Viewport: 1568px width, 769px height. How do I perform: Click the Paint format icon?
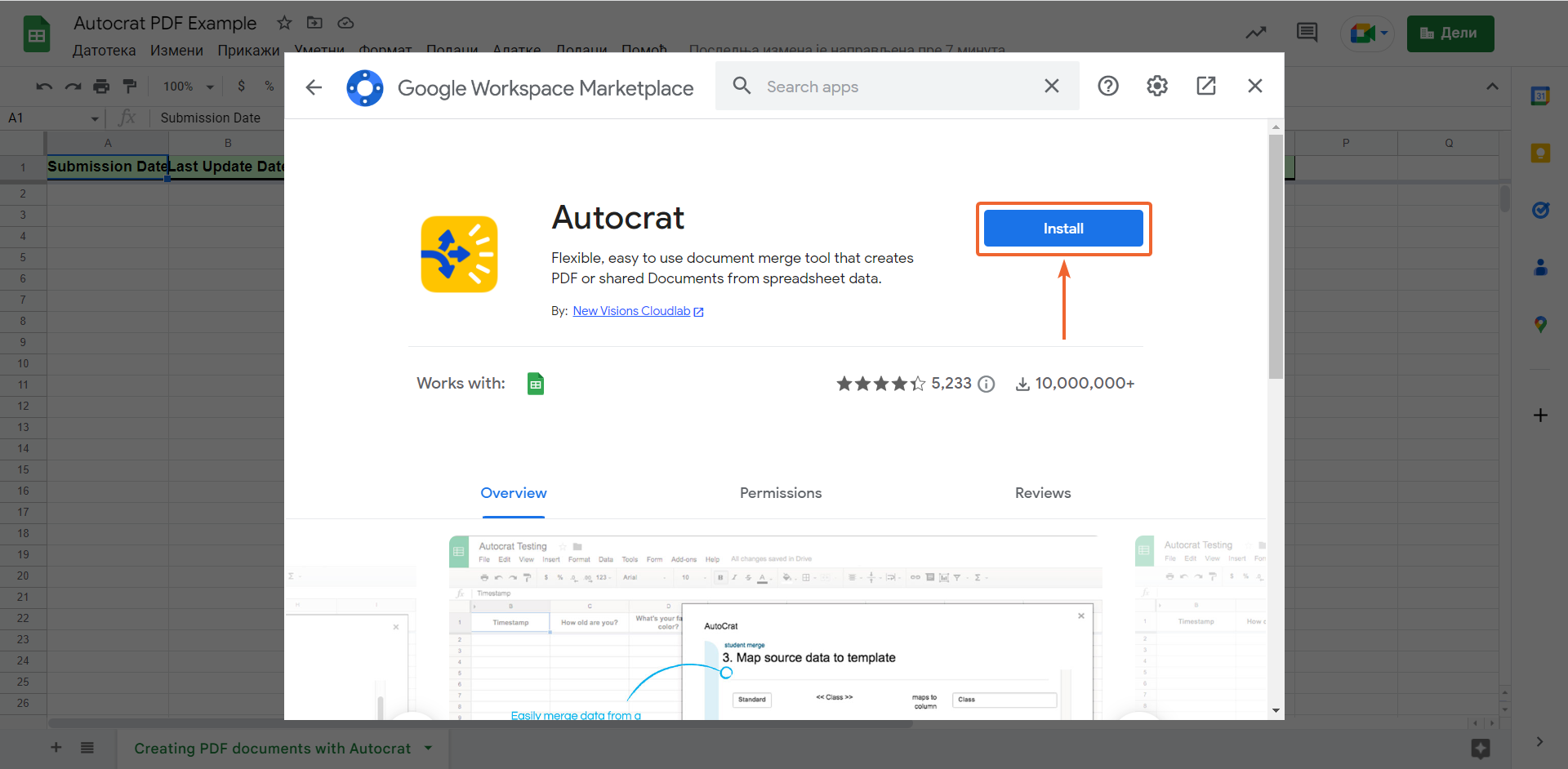coord(130,87)
